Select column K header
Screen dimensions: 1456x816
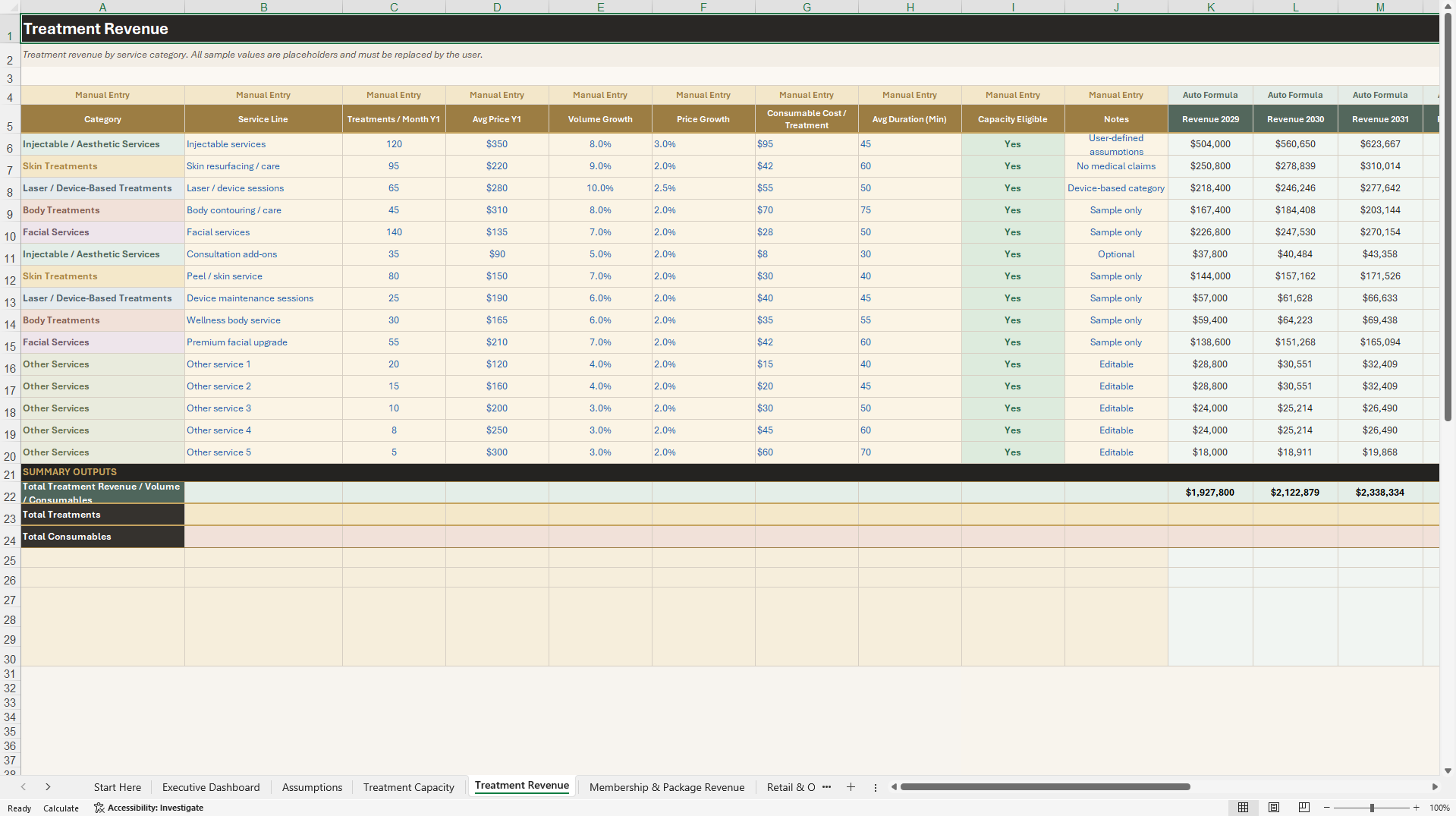point(1210,7)
